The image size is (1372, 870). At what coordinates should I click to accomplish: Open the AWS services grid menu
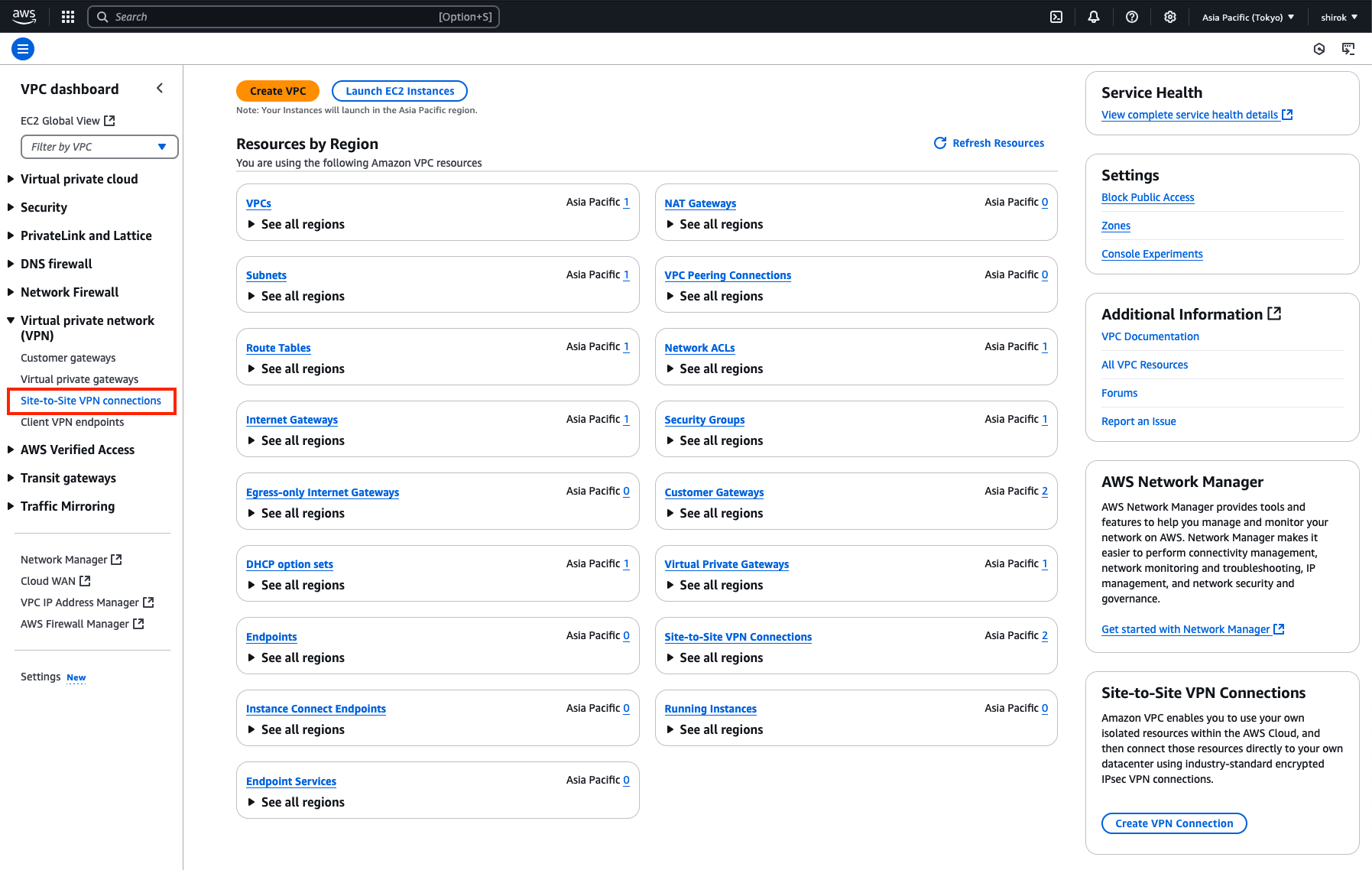[68, 17]
